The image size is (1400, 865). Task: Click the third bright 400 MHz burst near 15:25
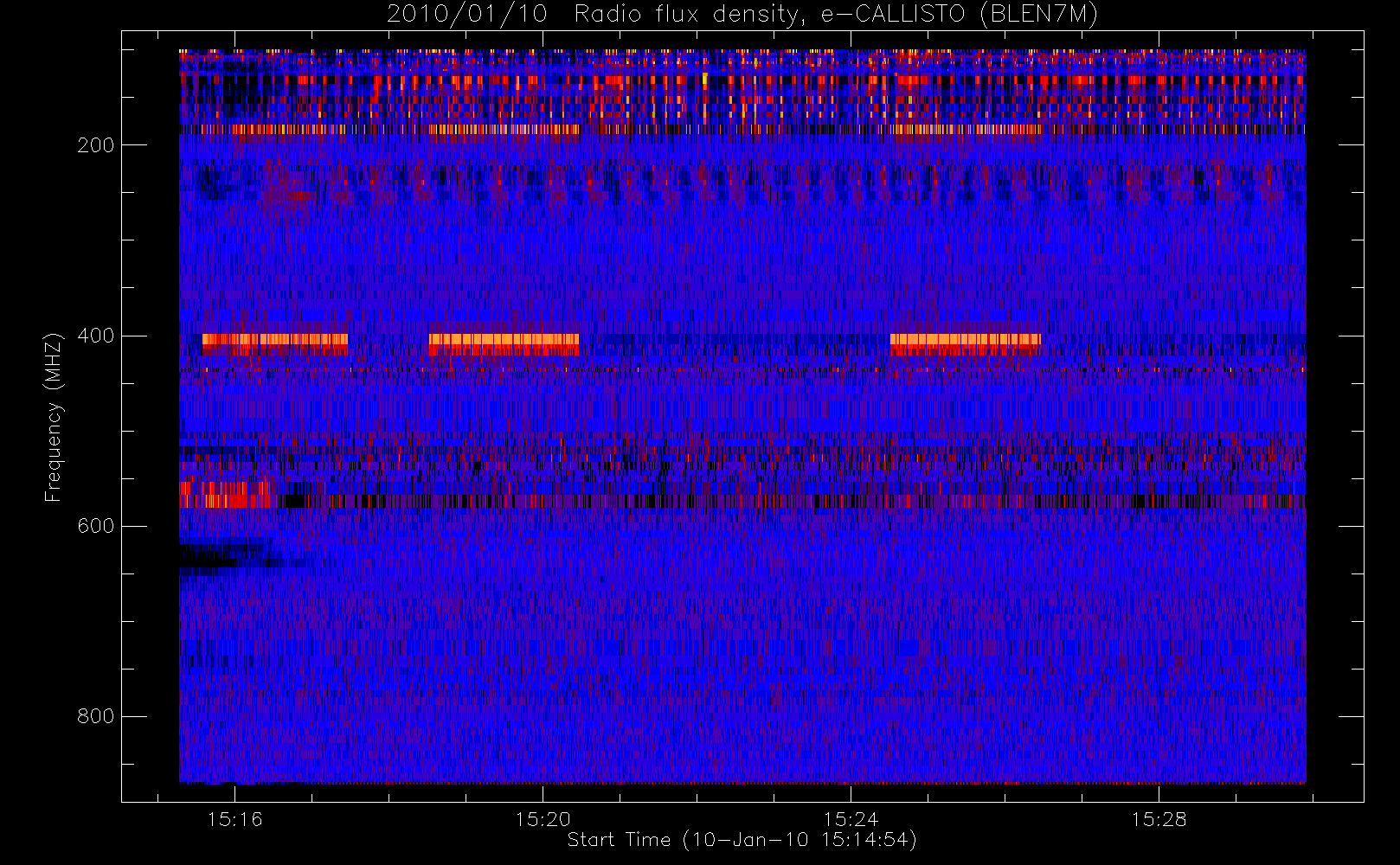click(x=966, y=344)
